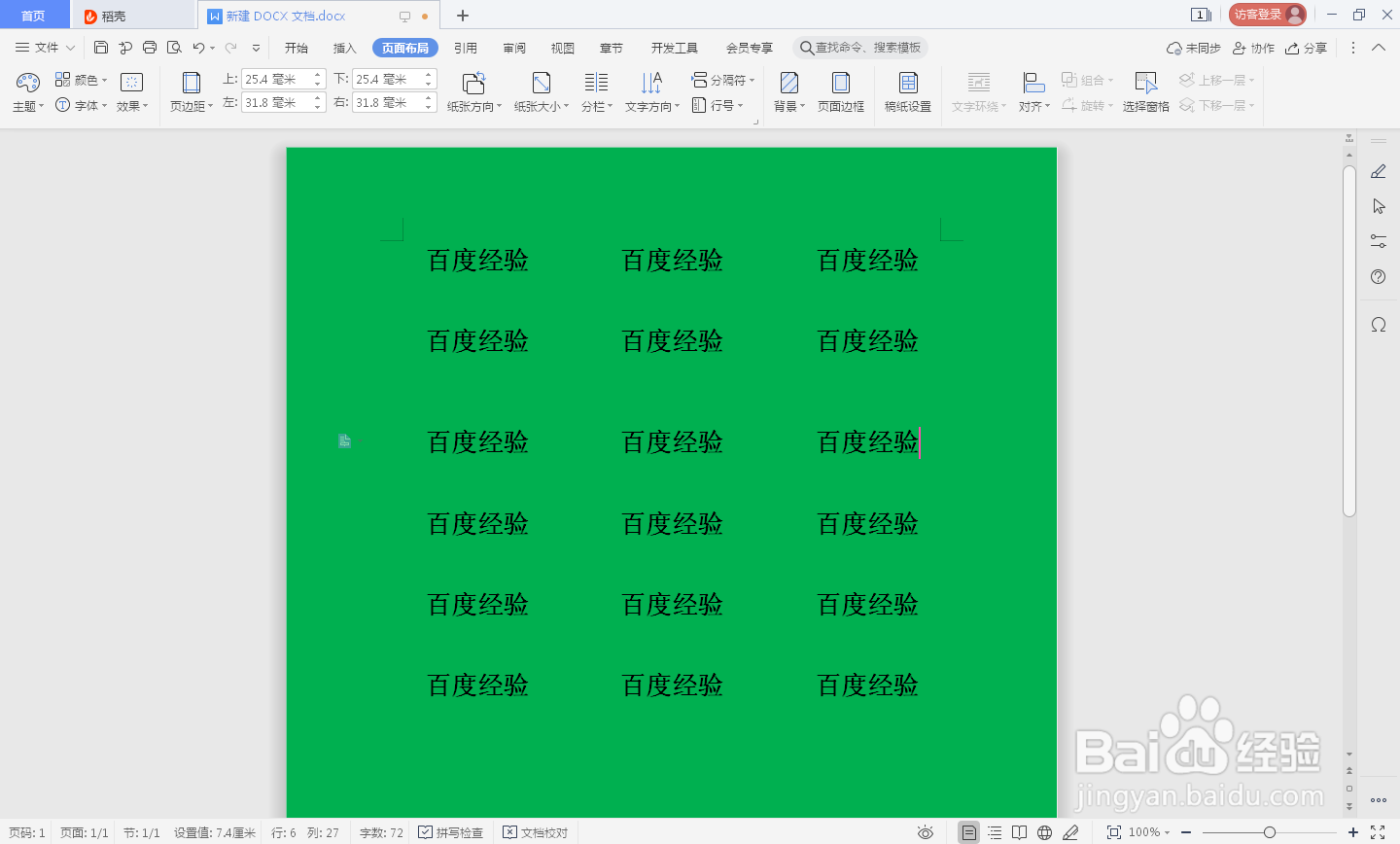
Task: Click zoom out minus button
Action: pyautogui.click(x=1186, y=832)
